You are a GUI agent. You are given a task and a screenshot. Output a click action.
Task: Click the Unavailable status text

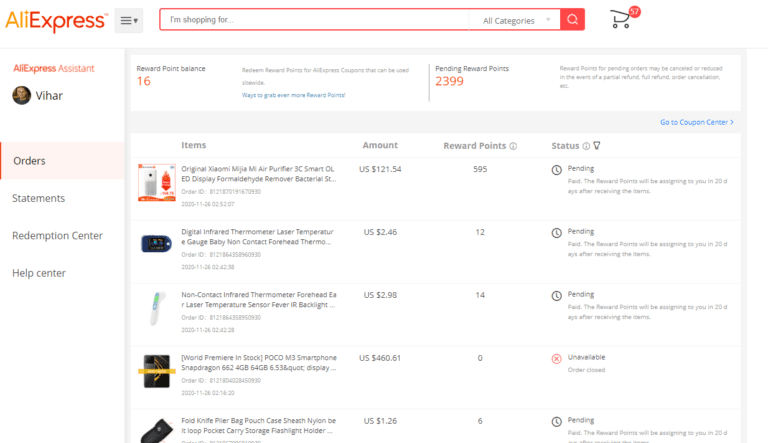586,357
